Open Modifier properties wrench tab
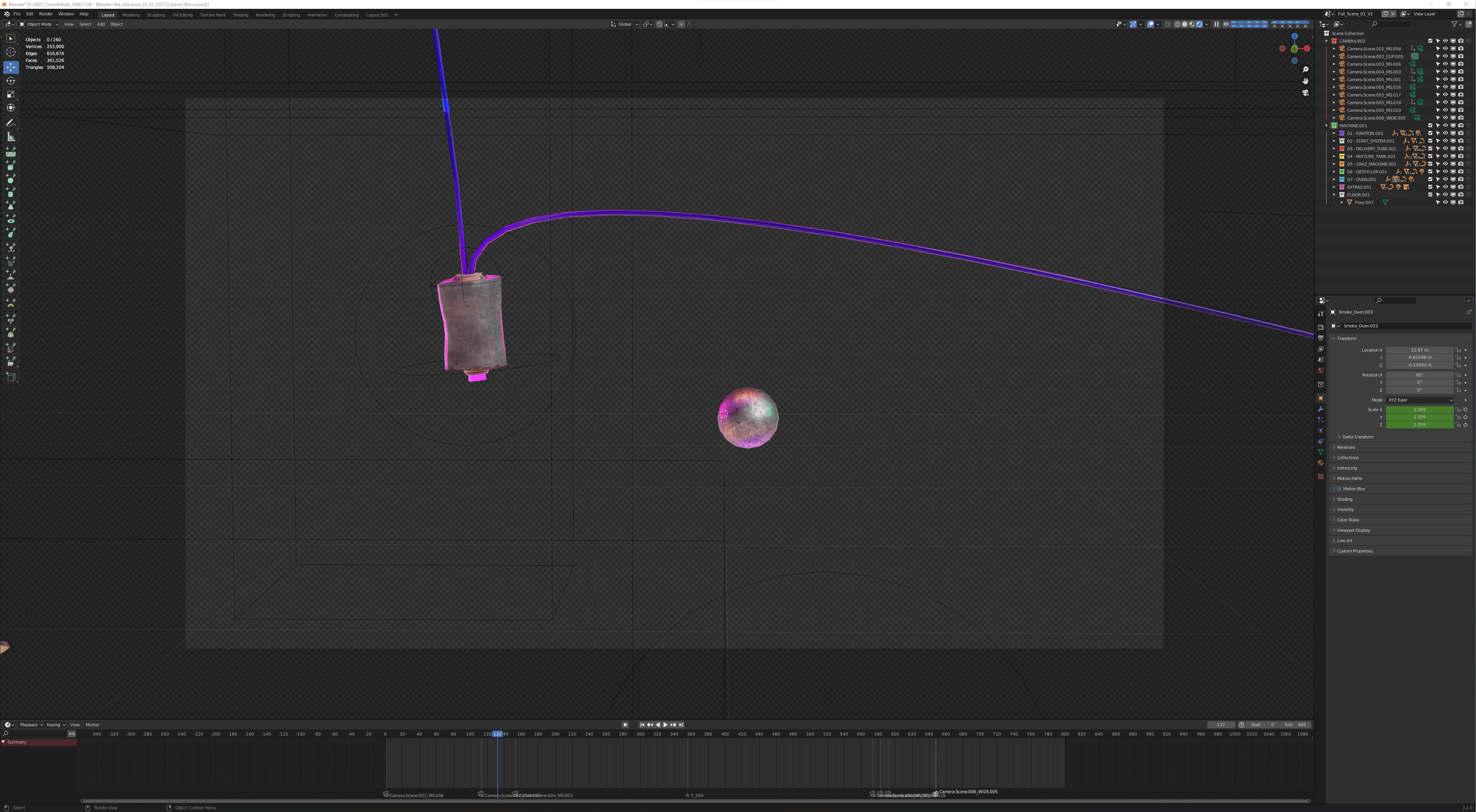The image size is (1476, 812). click(x=1321, y=409)
